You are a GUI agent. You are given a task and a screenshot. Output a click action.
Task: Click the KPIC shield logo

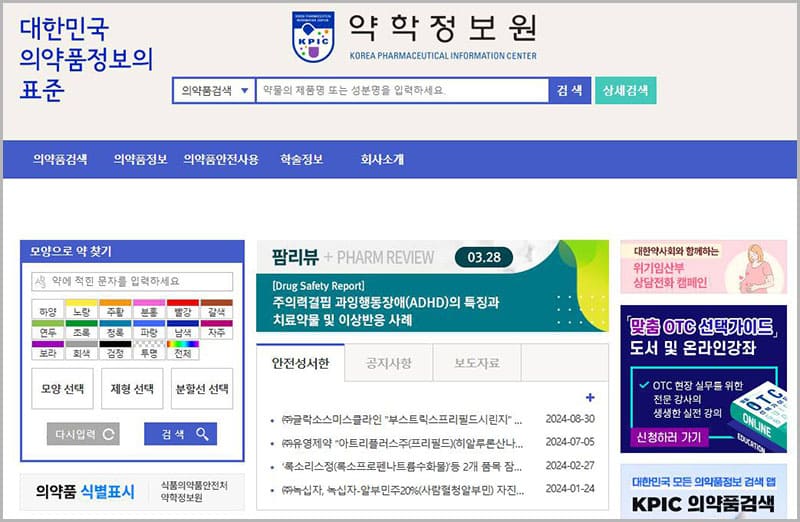313,37
